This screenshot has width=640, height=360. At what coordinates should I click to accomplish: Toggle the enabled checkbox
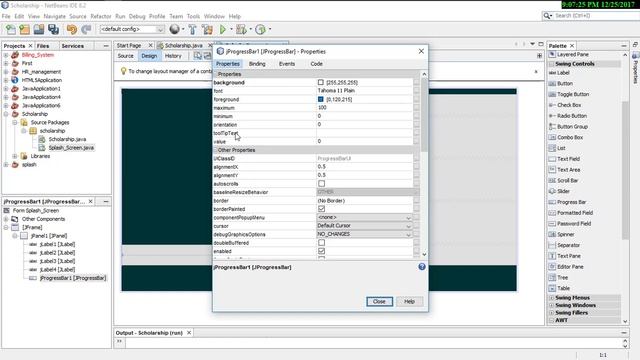(x=322, y=251)
